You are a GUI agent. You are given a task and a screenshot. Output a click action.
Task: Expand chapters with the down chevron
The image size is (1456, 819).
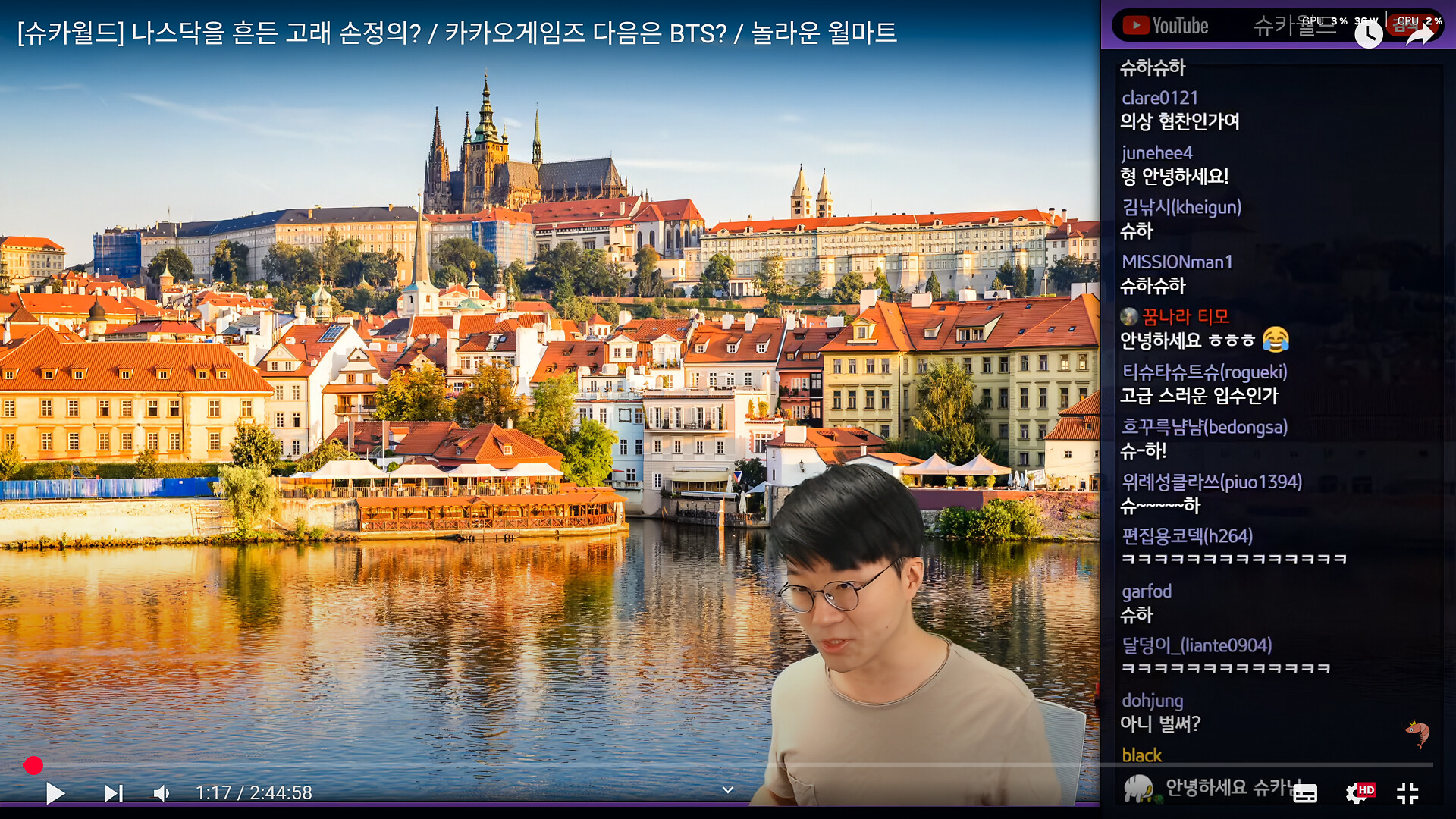[x=728, y=790]
